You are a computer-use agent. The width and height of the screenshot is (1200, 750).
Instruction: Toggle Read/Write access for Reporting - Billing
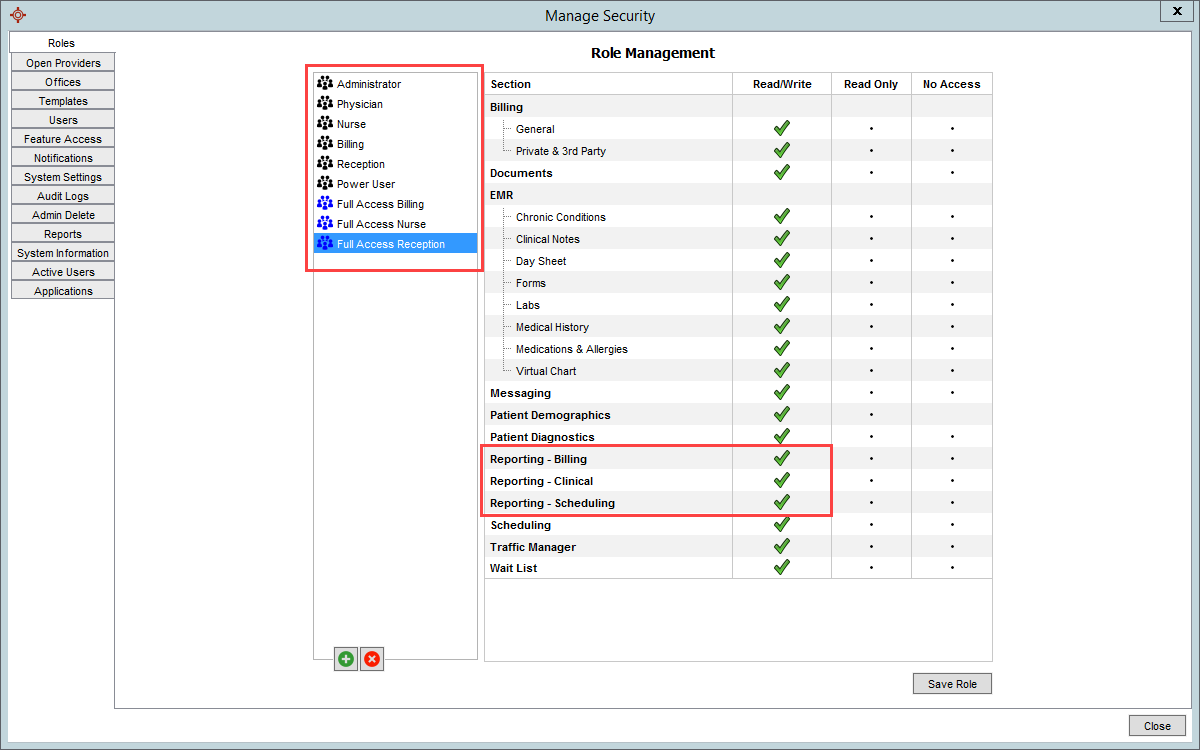781,459
